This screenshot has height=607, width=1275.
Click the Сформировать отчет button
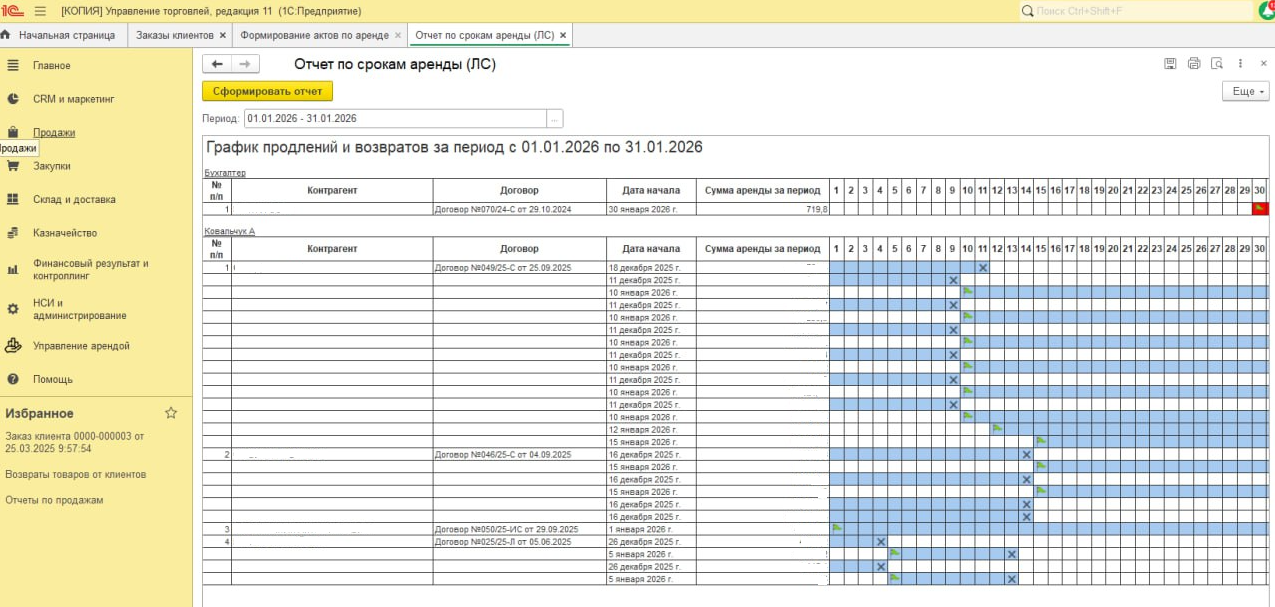pyautogui.click(x=267, y=91)
